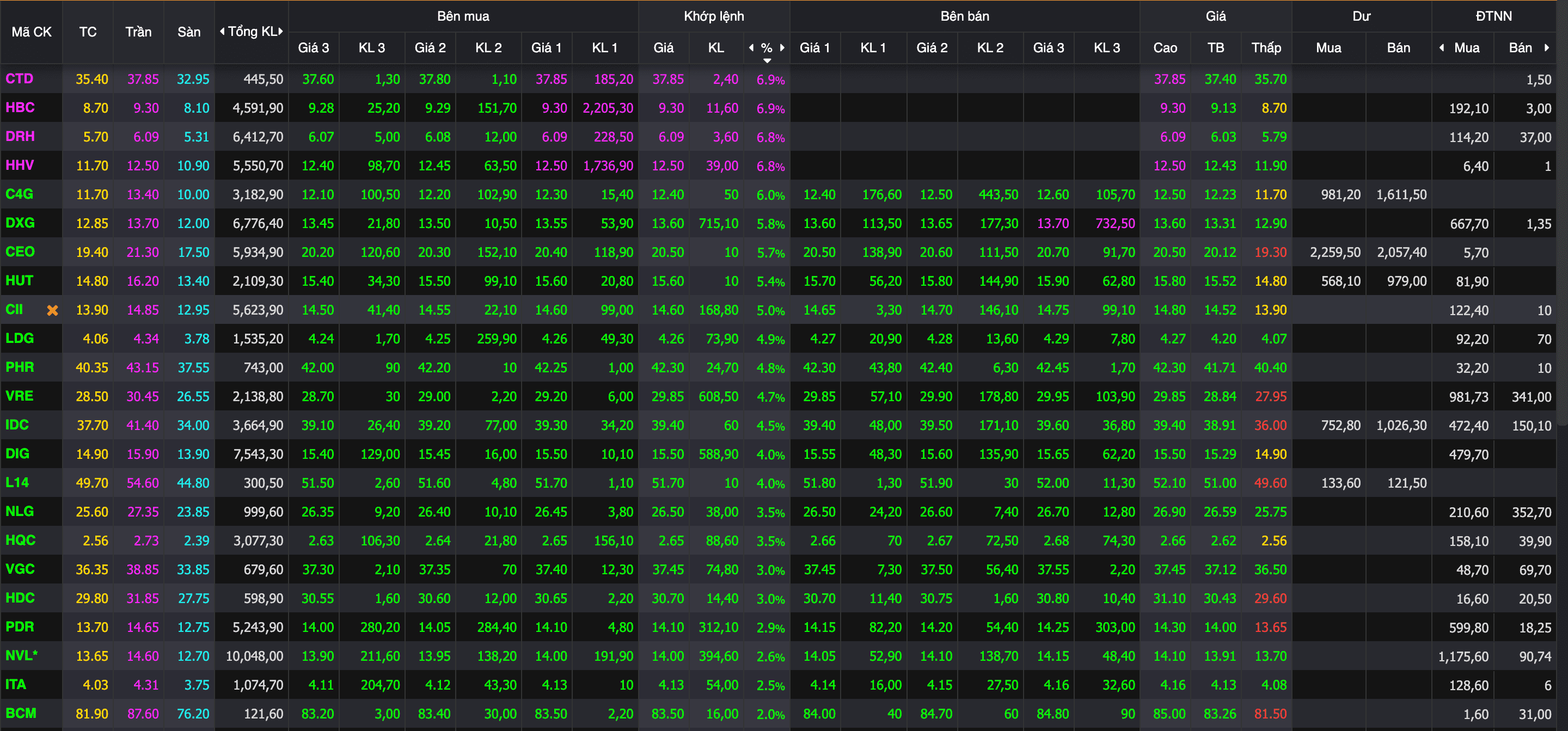The width and height of the screenshot is (1568, 731).
Task: Click ITA average price 4.13 in TB column
Action: 1223,685
